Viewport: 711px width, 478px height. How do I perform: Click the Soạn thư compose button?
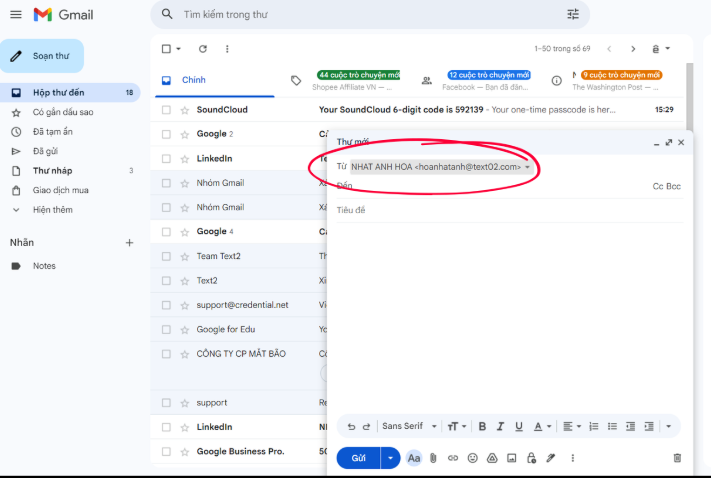[42, 56]
